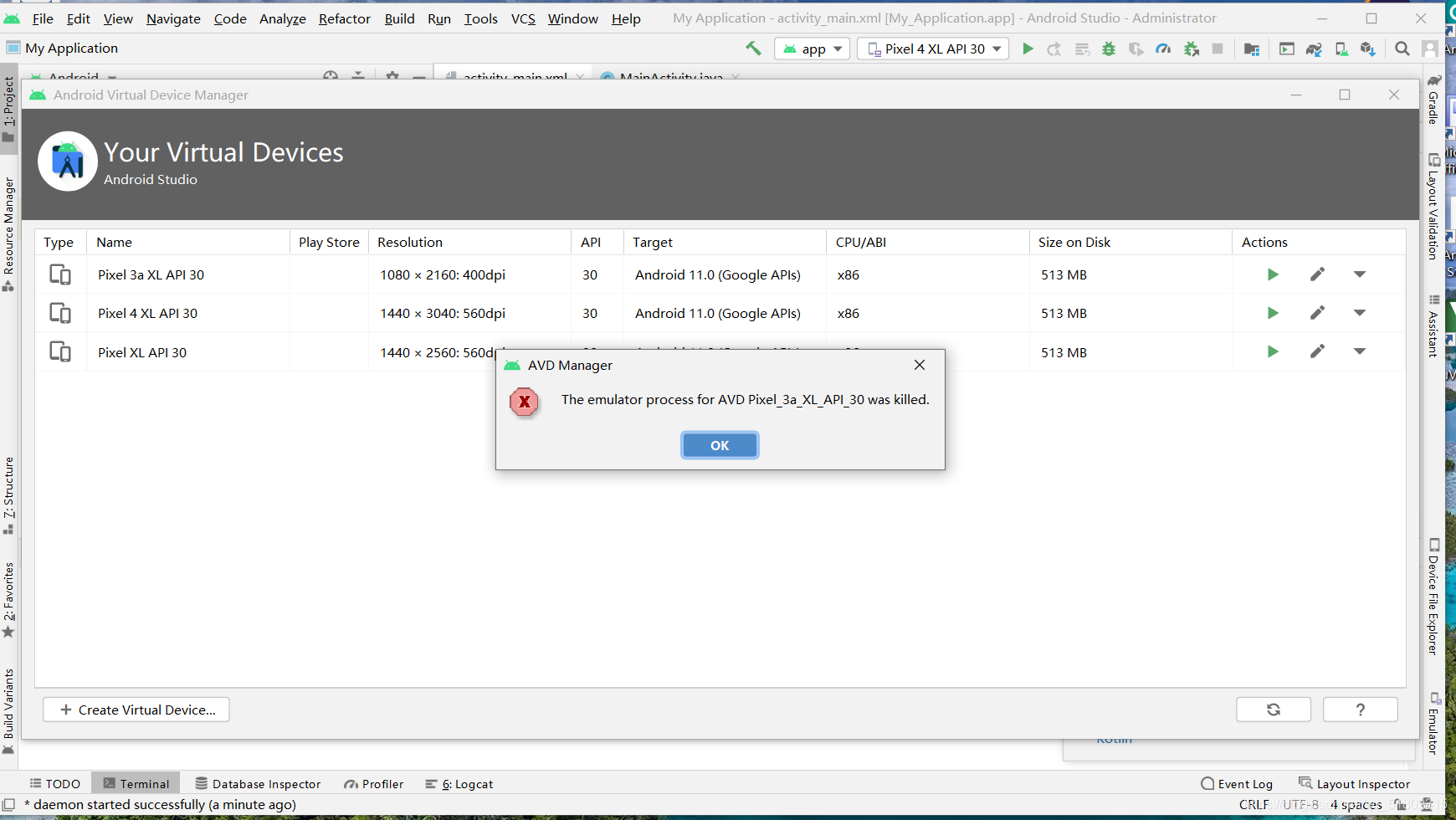Open the Navigate menu
The height and width of the screenshot is (820, 1456).
pos(173,18)
